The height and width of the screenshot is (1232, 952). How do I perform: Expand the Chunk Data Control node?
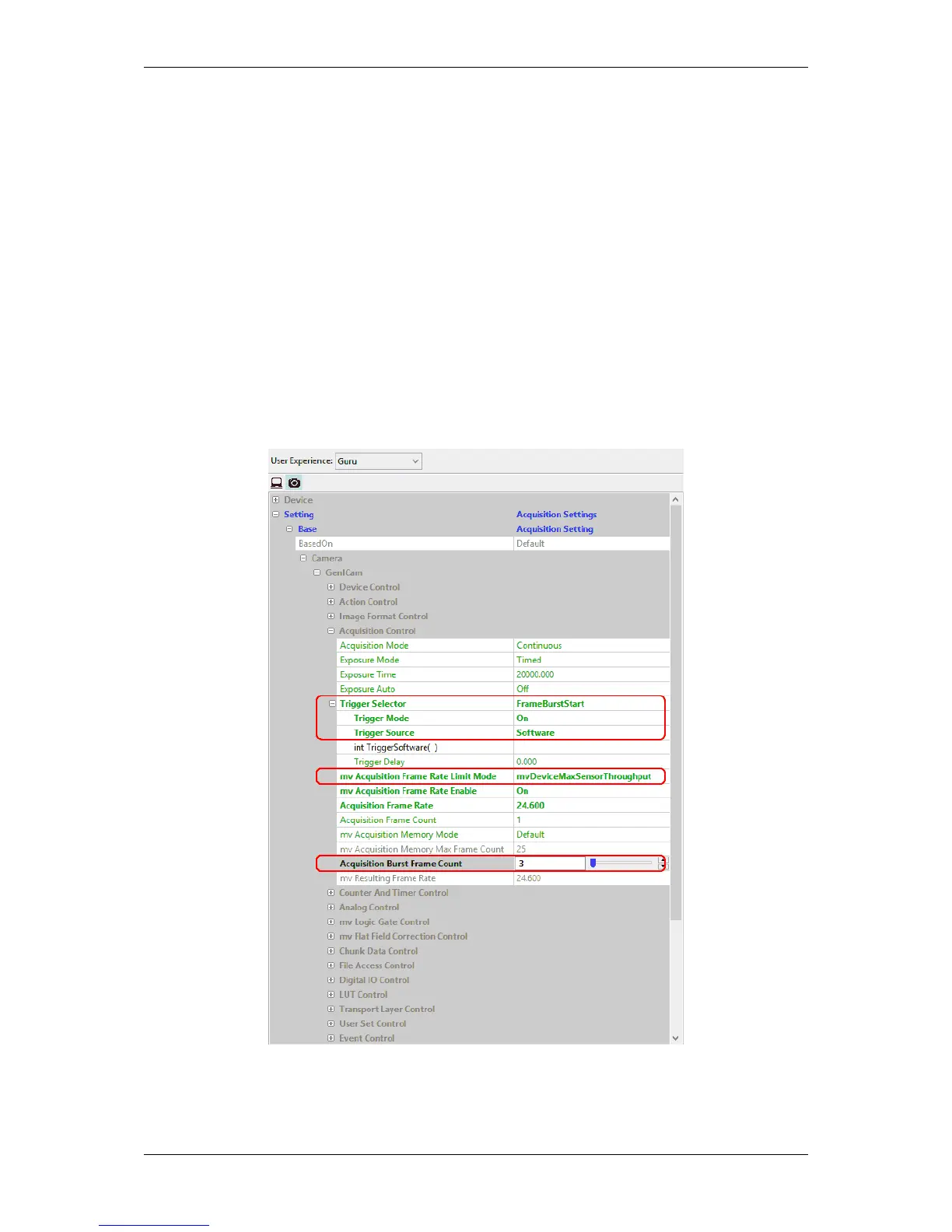[331, 951]
